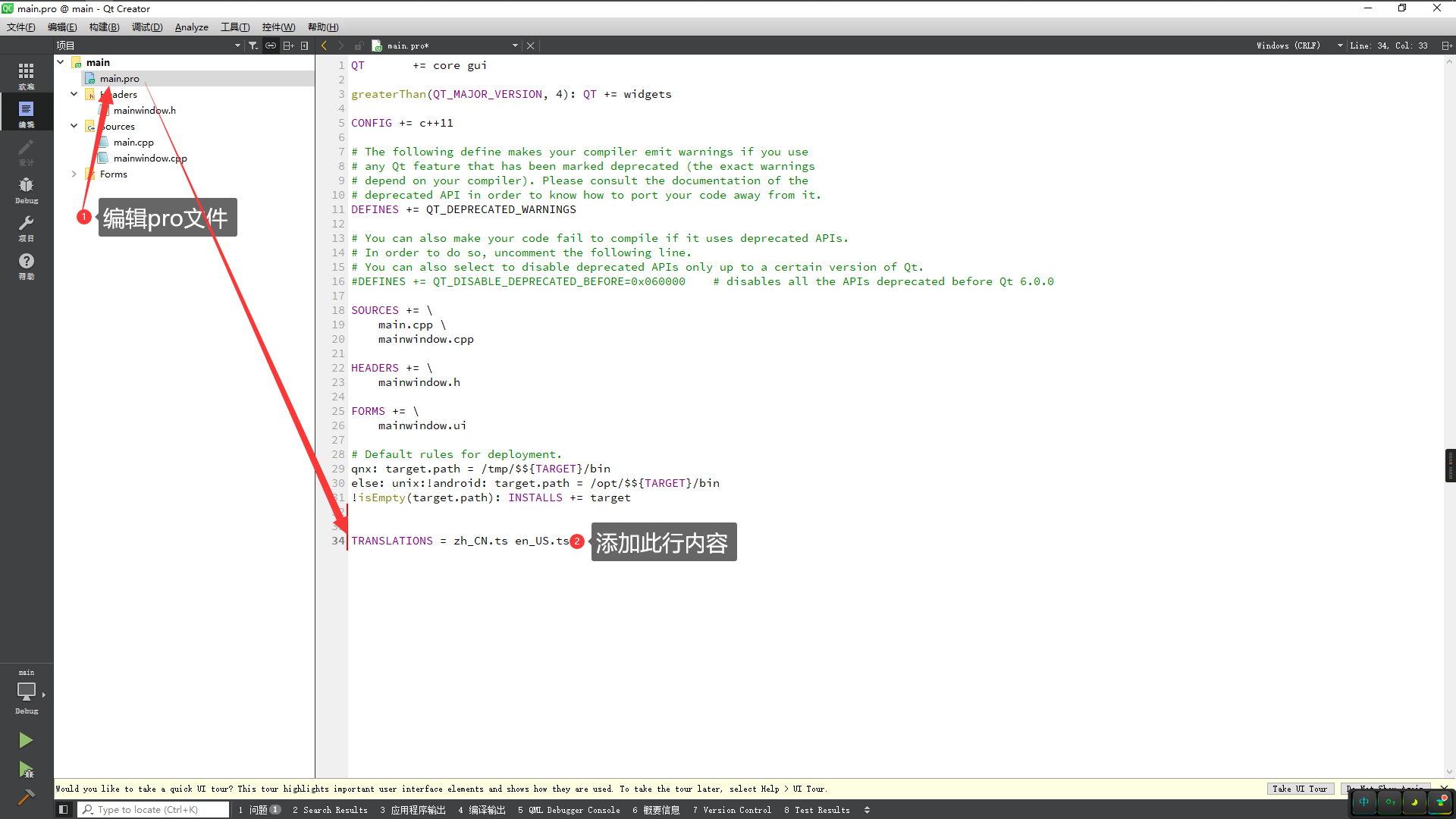Open the 构建(B) menu
1456x819 pixels.
pos(104,27)
